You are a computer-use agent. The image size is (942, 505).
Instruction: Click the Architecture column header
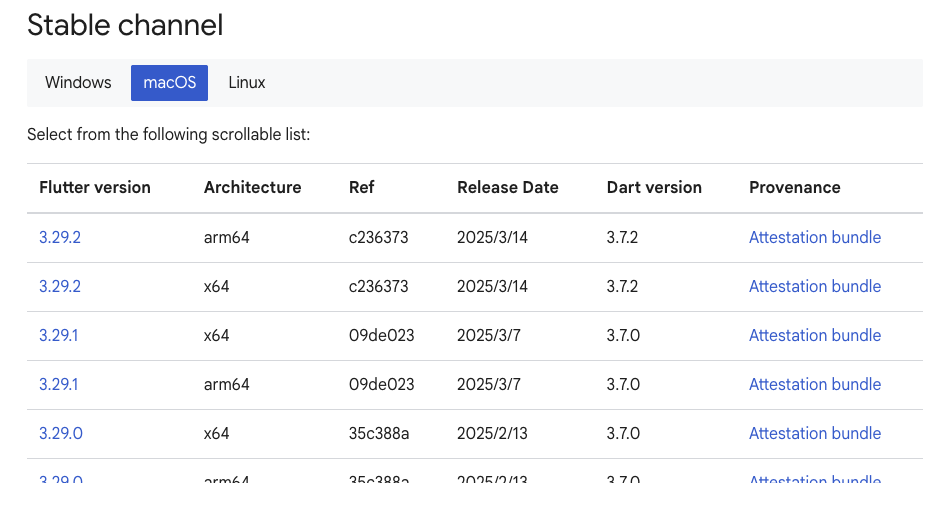252,188
